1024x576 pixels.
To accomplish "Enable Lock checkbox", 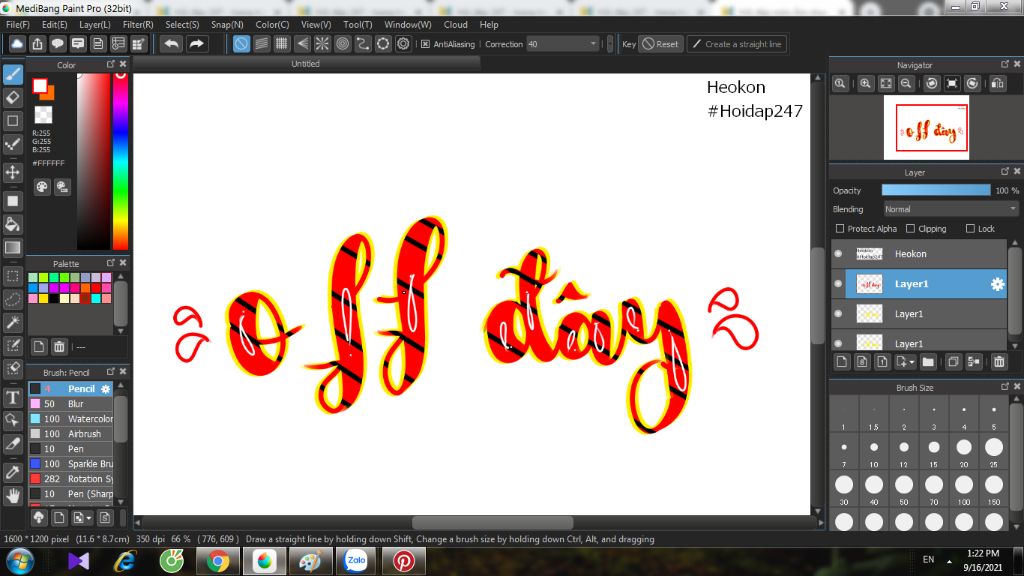I will click(970, 229).
